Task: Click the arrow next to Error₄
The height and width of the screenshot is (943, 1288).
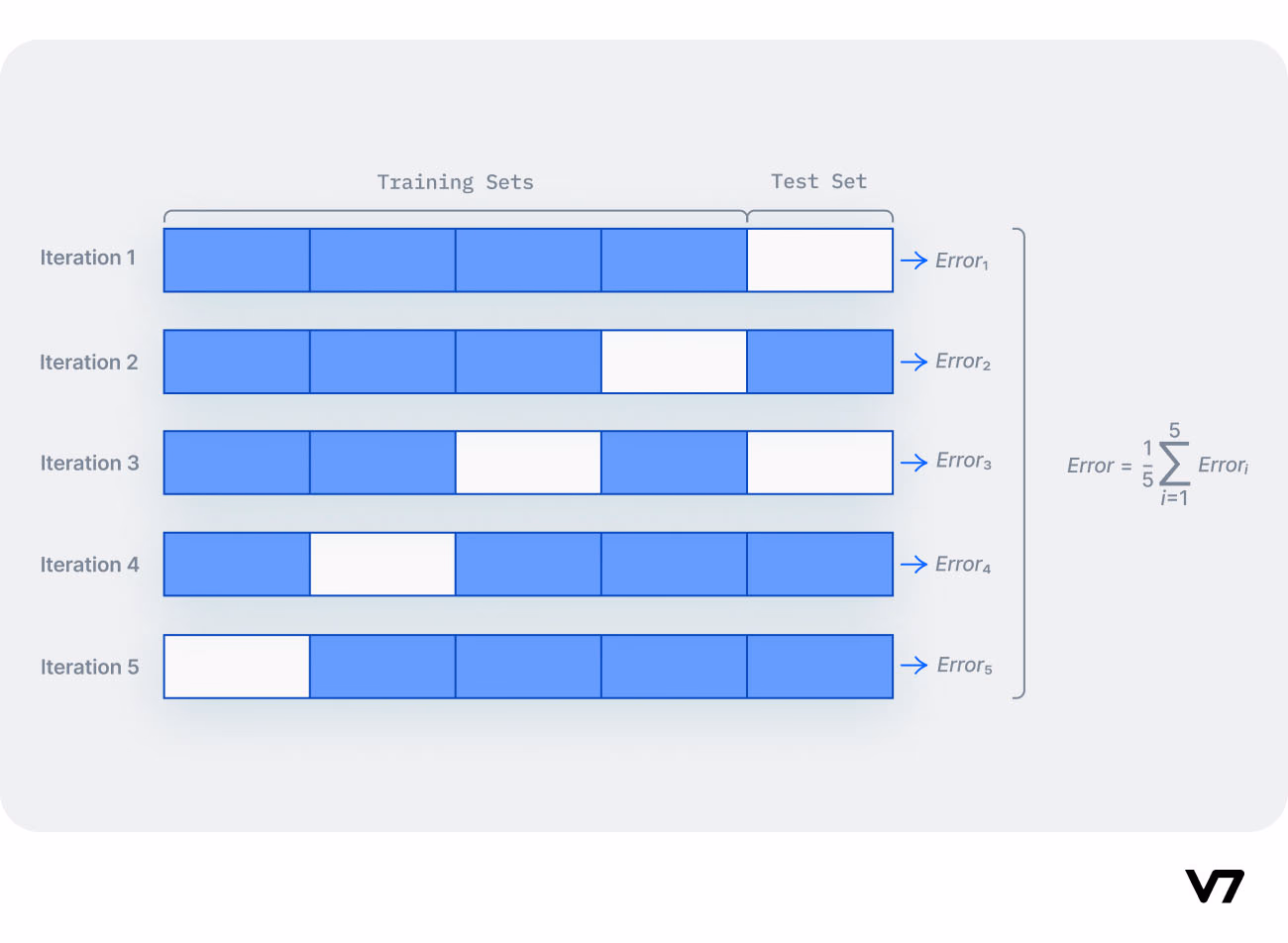Action: pyautogui.click(x=913, y=565)
